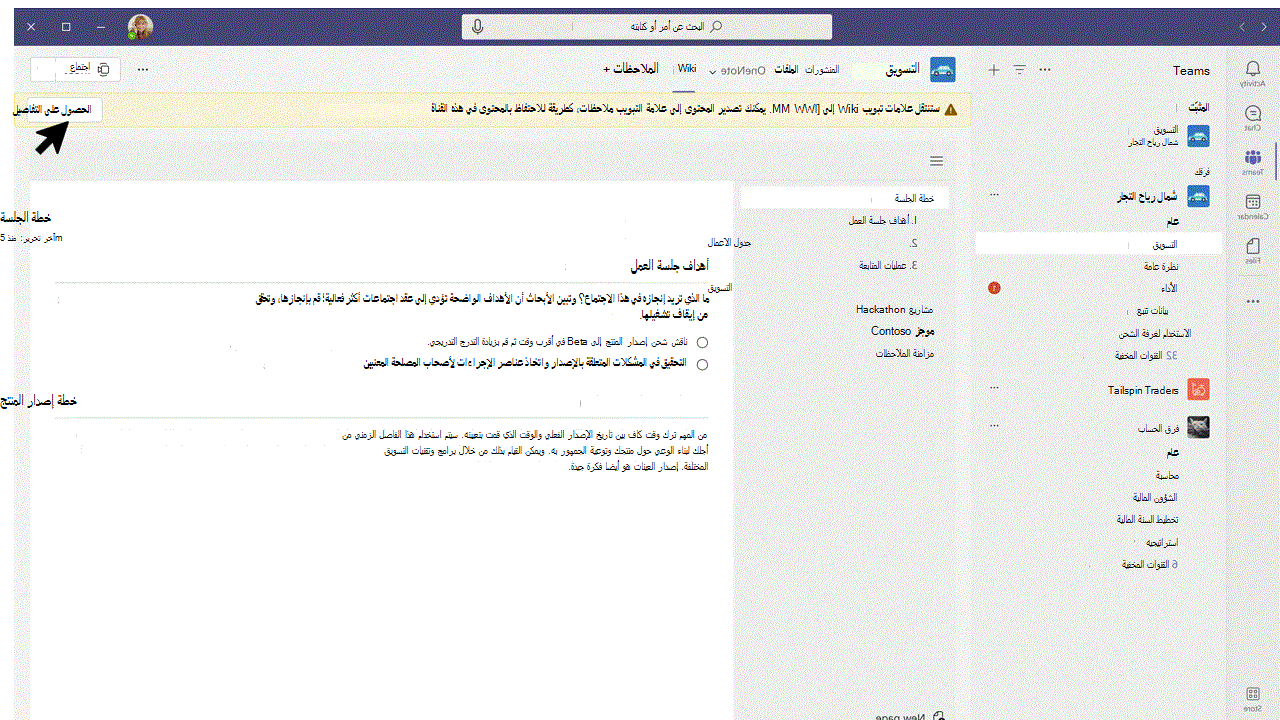This screenshot has height=720, width=1280.
Task: Open more options for شمال رياح التجار team
Action: (x=994, y=195)
